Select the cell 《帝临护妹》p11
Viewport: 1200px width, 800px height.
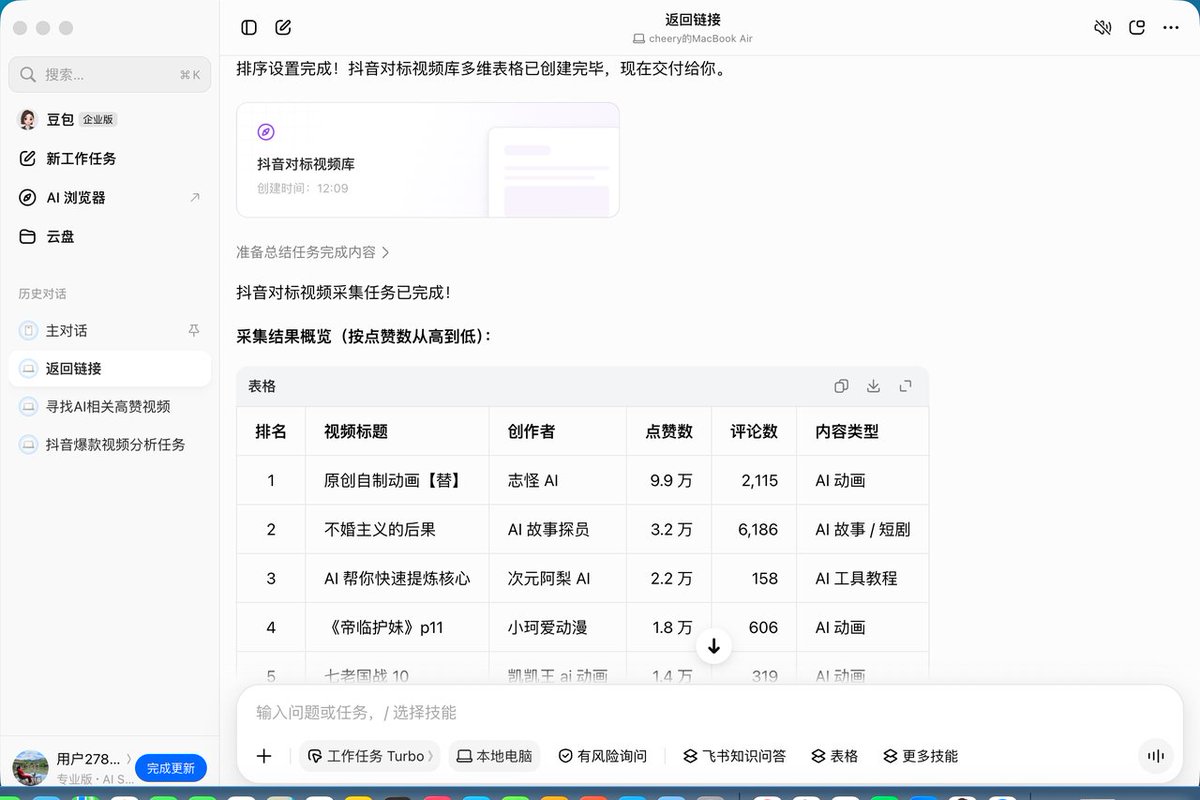[398, 628]
